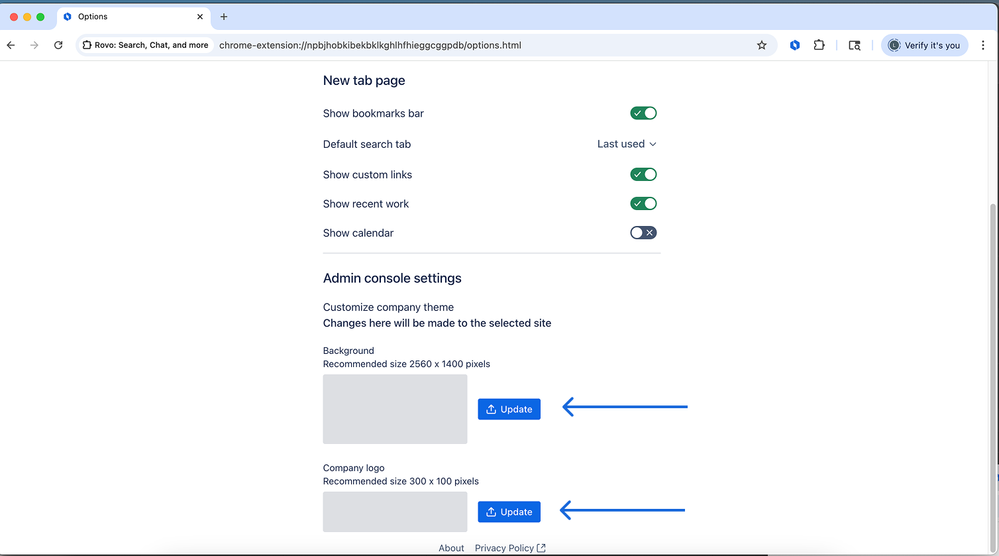Screen dimensions: 999x556
Task: Open the Chrome three-dot menu
Action: [x=983, y=45]
